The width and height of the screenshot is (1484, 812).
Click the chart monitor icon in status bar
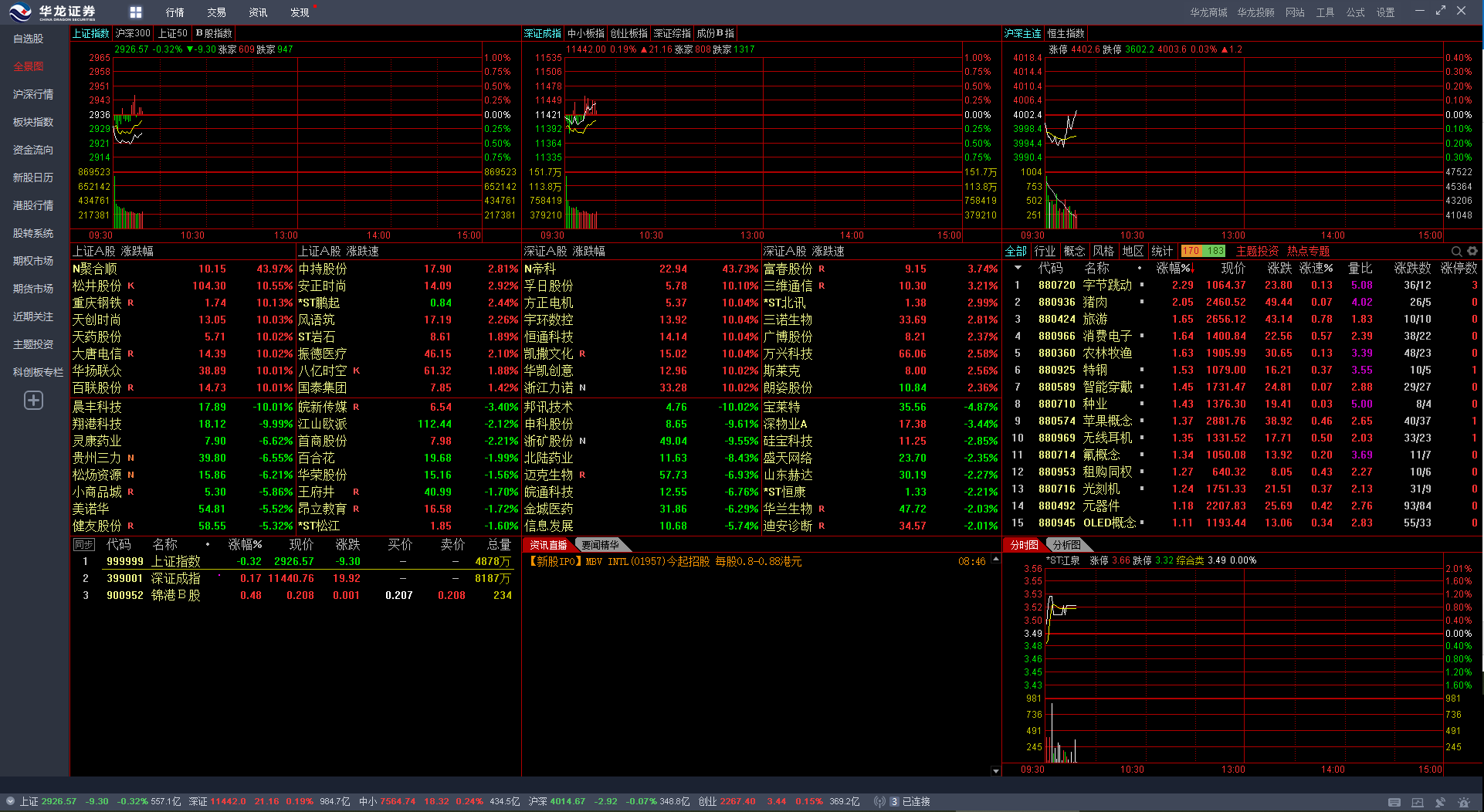click(x=1418, y=802)
